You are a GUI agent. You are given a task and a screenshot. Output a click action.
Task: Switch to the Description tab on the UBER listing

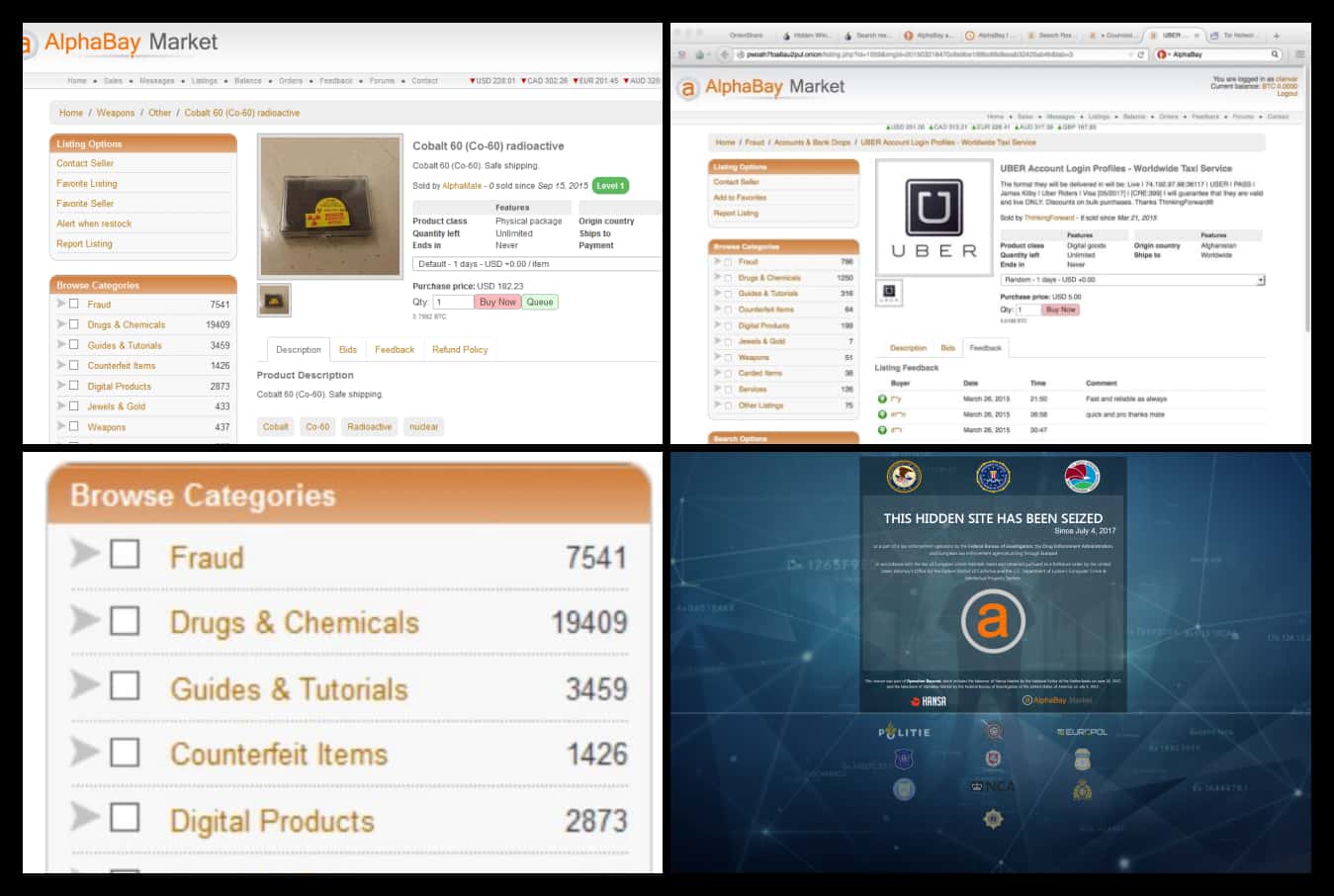pos(908,348)
